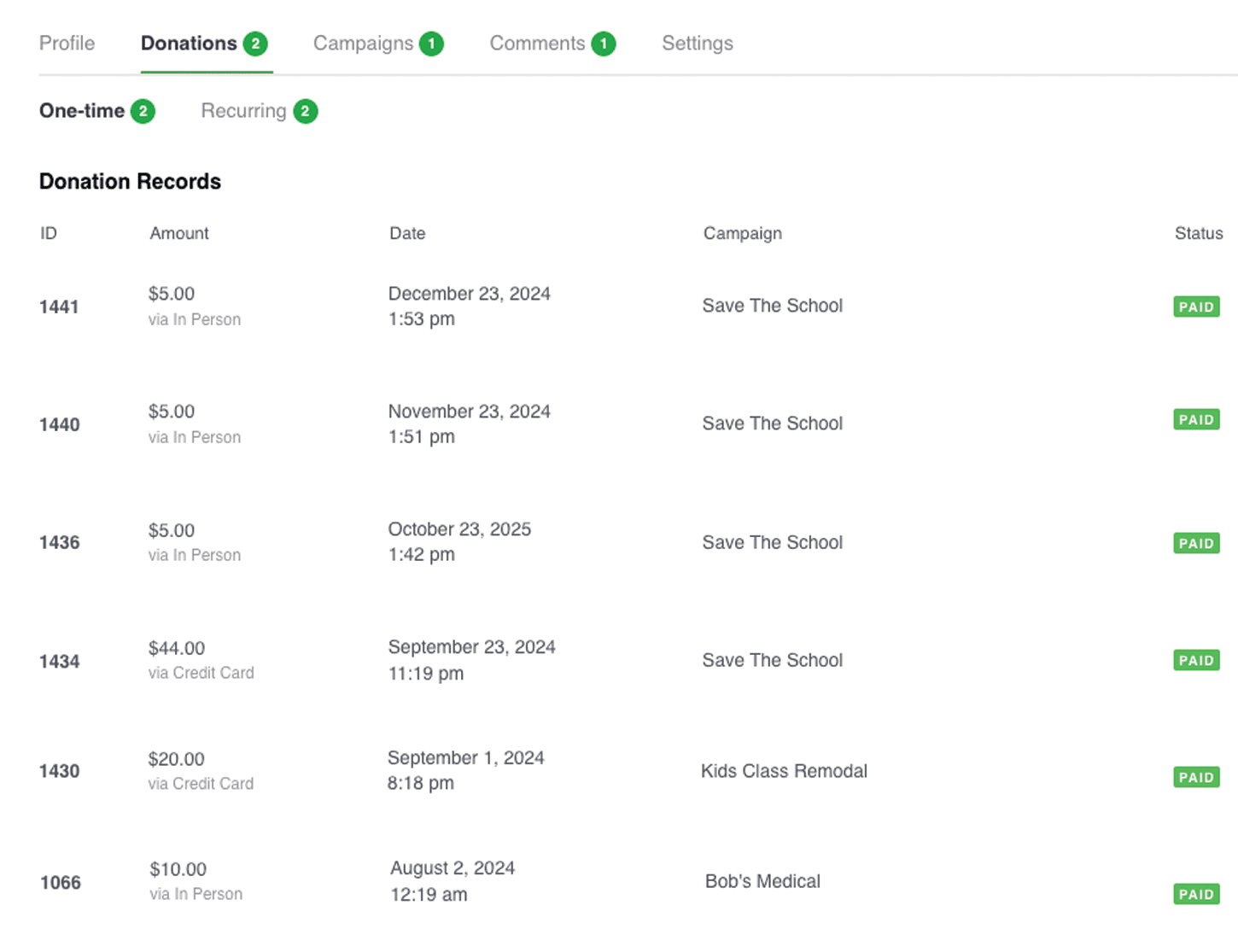This screenshot has width=1238, height=952.
Task: Click the Recurring count badge
Action: (305, 111)
